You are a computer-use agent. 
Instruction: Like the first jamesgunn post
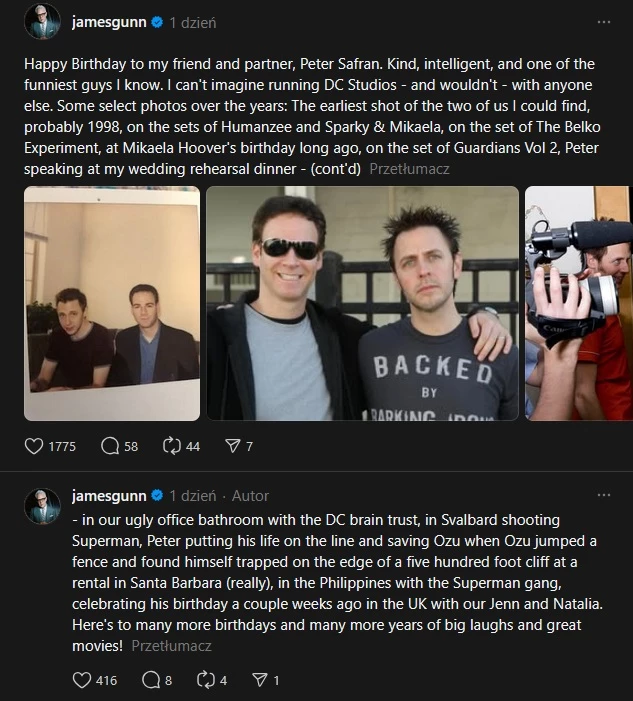34,446
